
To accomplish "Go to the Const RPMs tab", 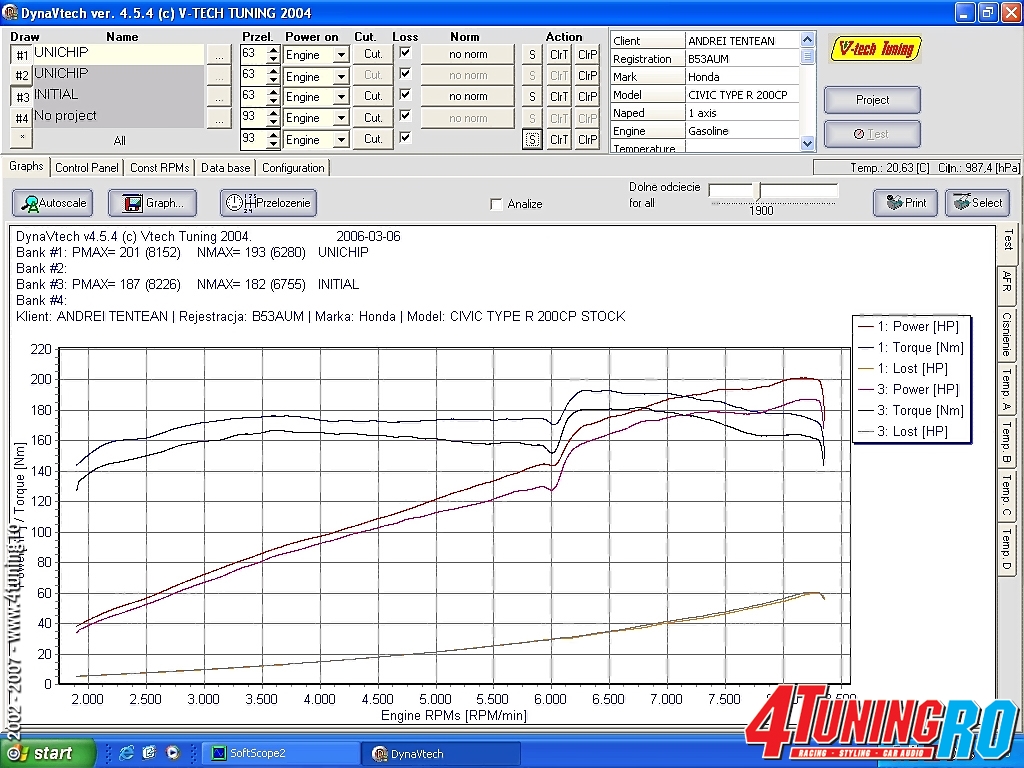I will (x=159, y=168).
